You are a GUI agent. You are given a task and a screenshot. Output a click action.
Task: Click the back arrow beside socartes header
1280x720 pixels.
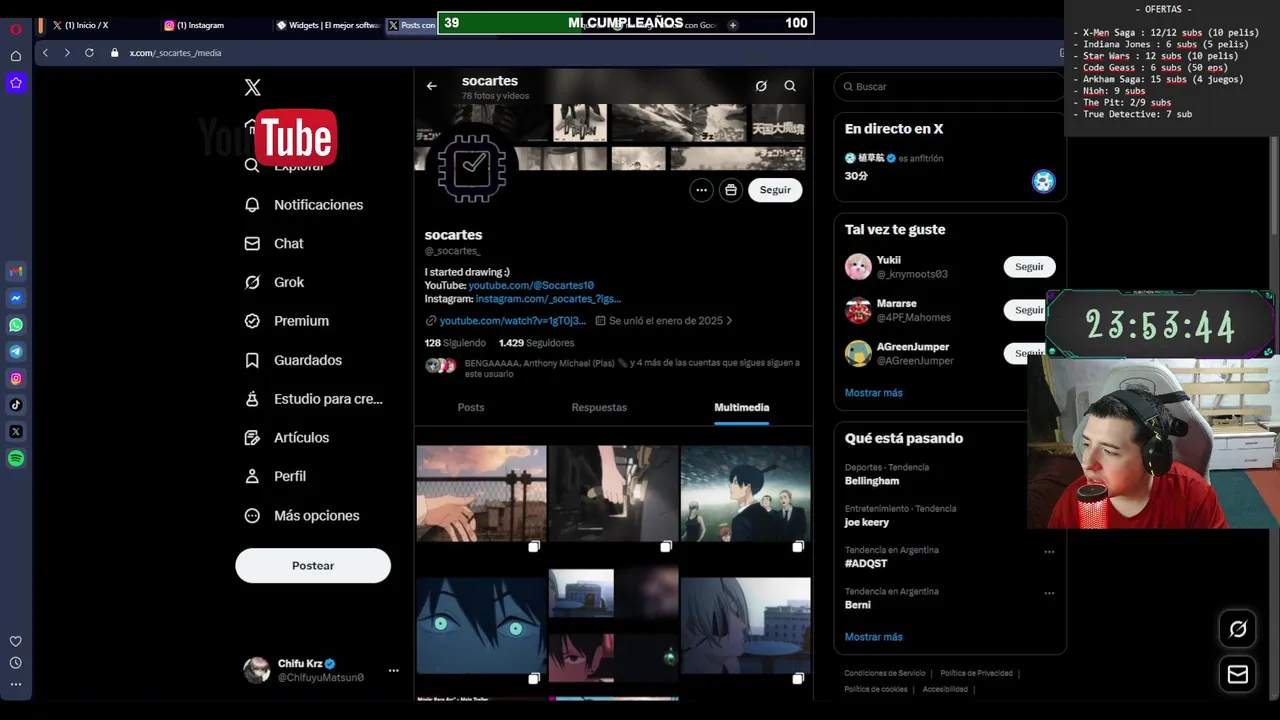click(x=432, y=86)
